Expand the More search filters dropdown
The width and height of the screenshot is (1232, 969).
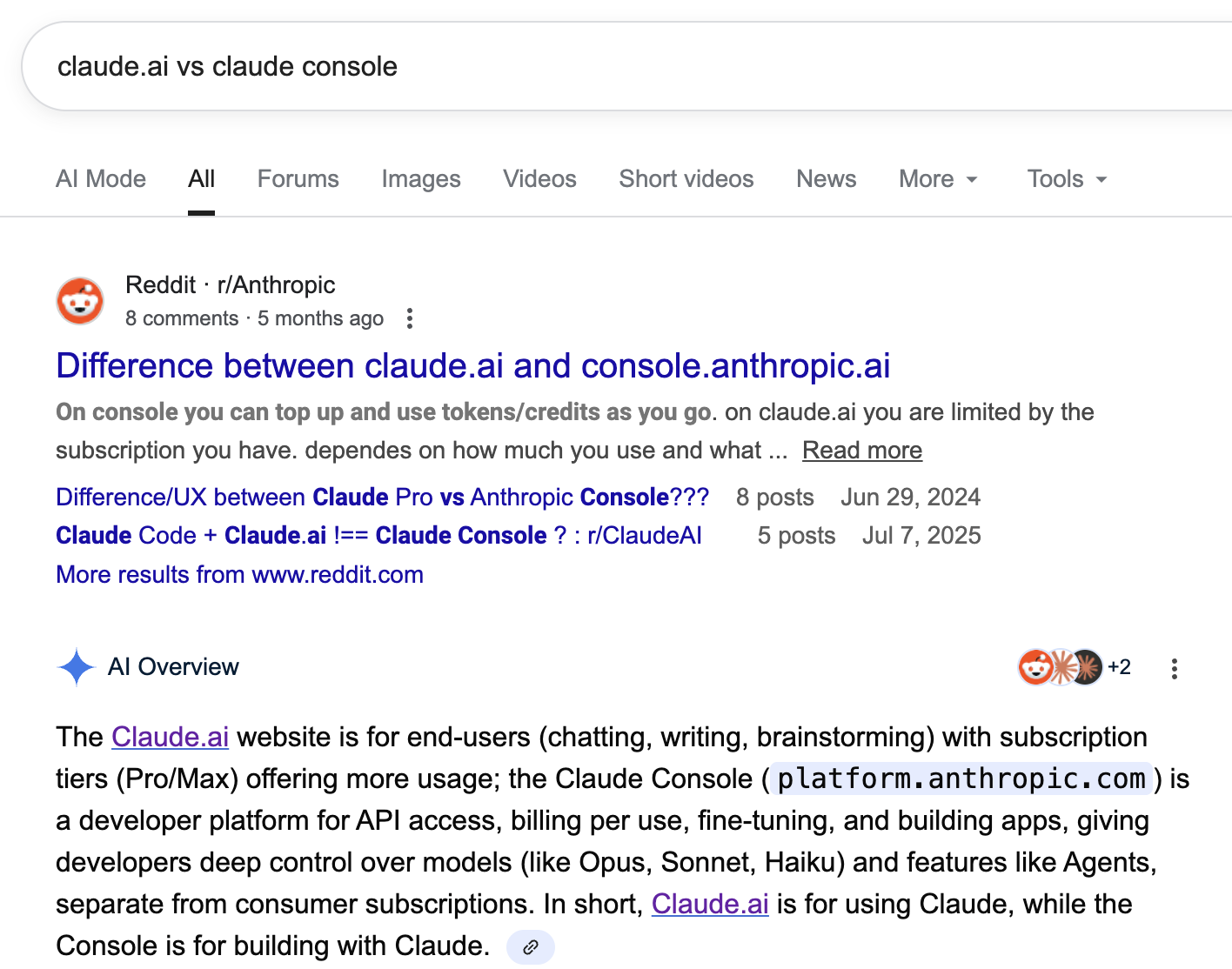pyautogui.click(x=938, y=179)
